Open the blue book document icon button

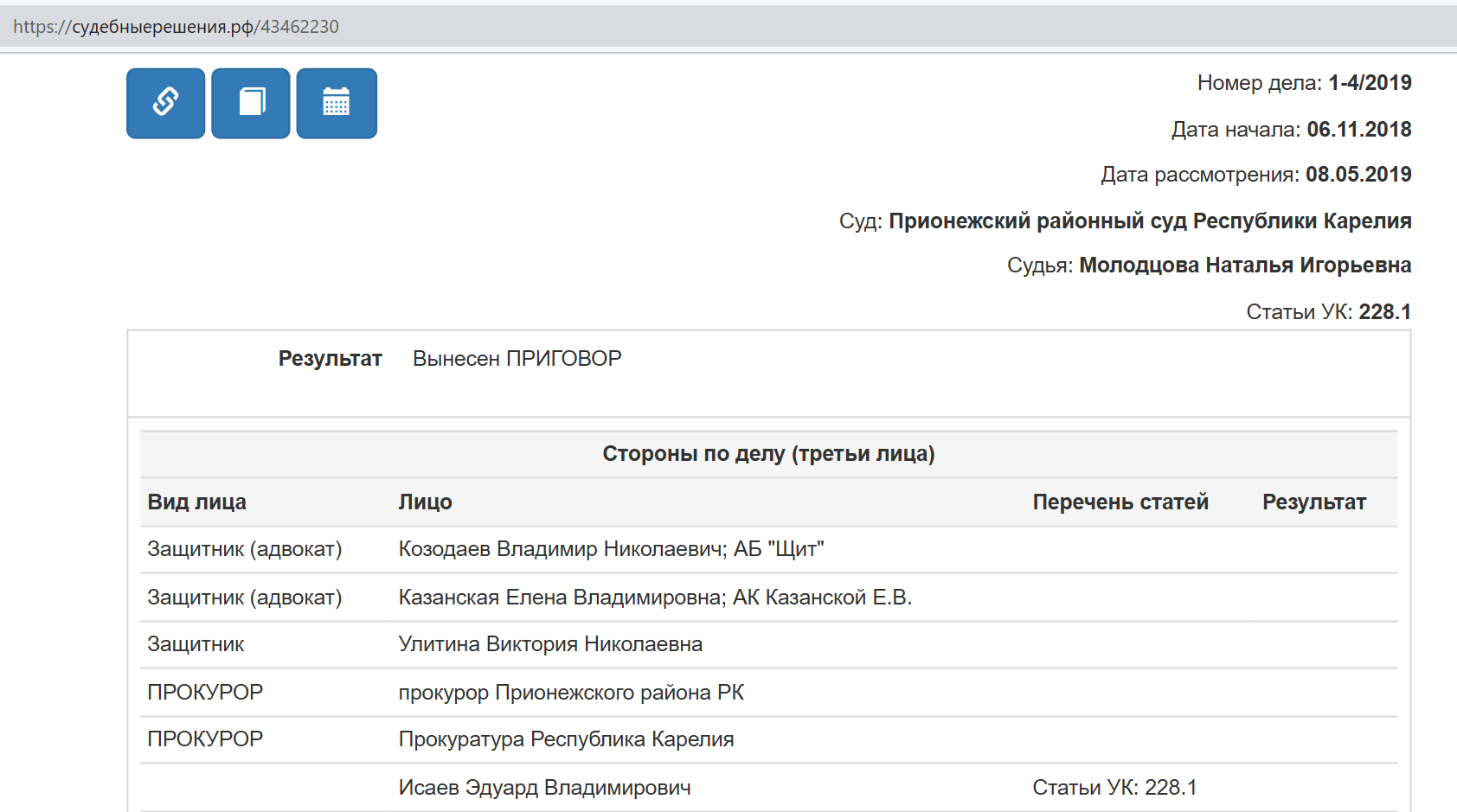tap(251, 103)
